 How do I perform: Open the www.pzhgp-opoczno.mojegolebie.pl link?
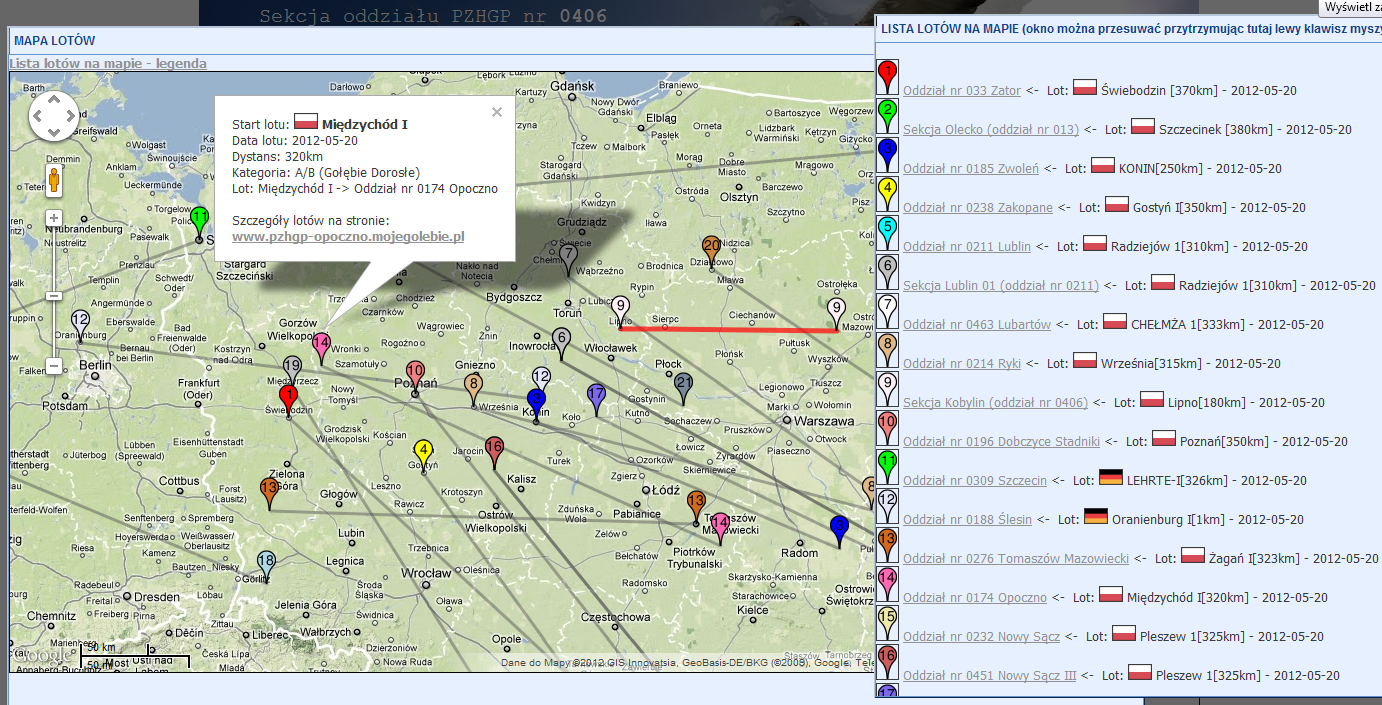(348, 237)
